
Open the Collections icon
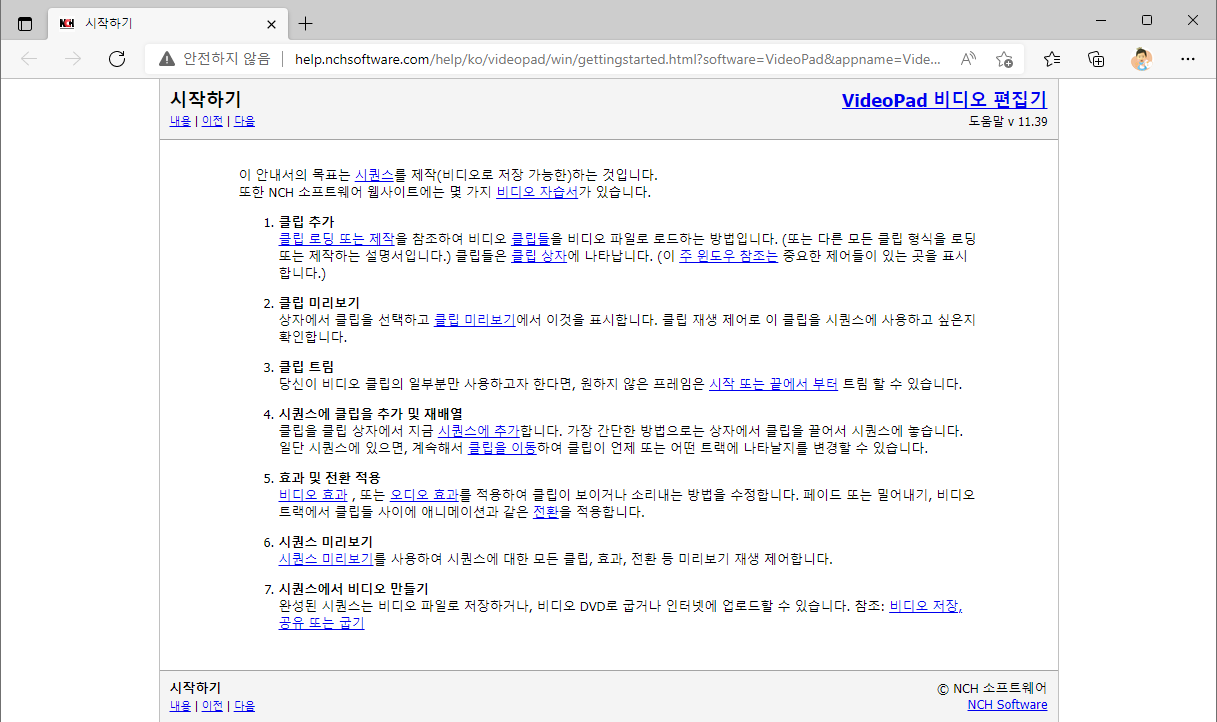[x=1097, y=59]
